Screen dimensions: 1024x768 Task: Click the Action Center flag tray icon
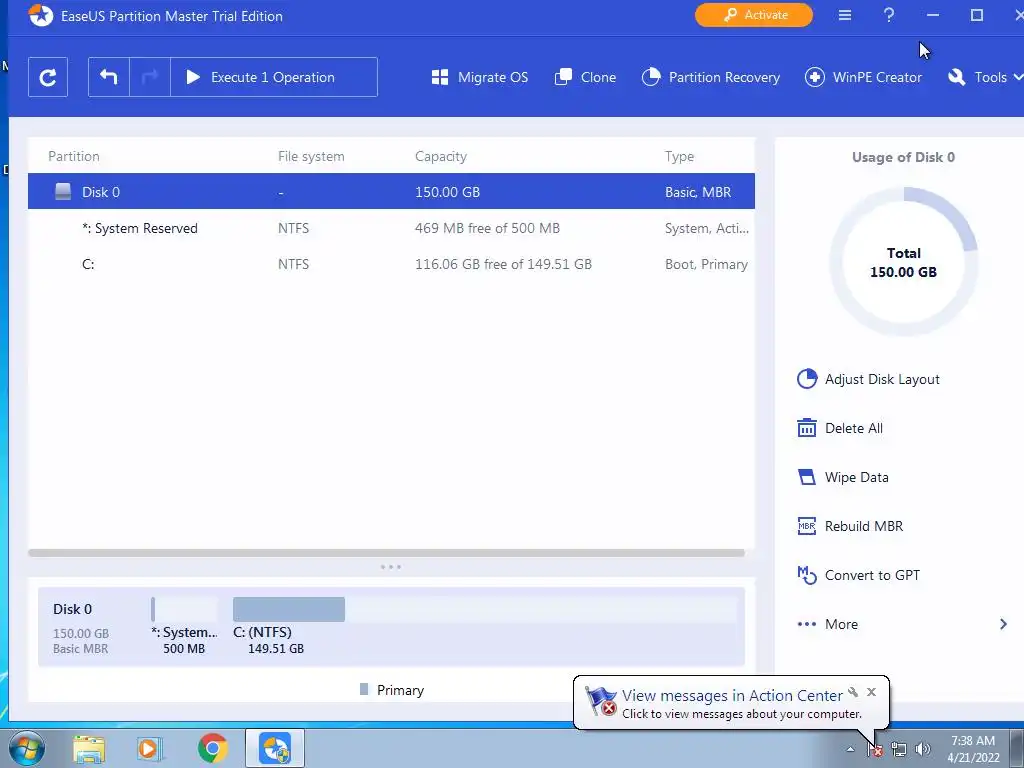[875, 749]
